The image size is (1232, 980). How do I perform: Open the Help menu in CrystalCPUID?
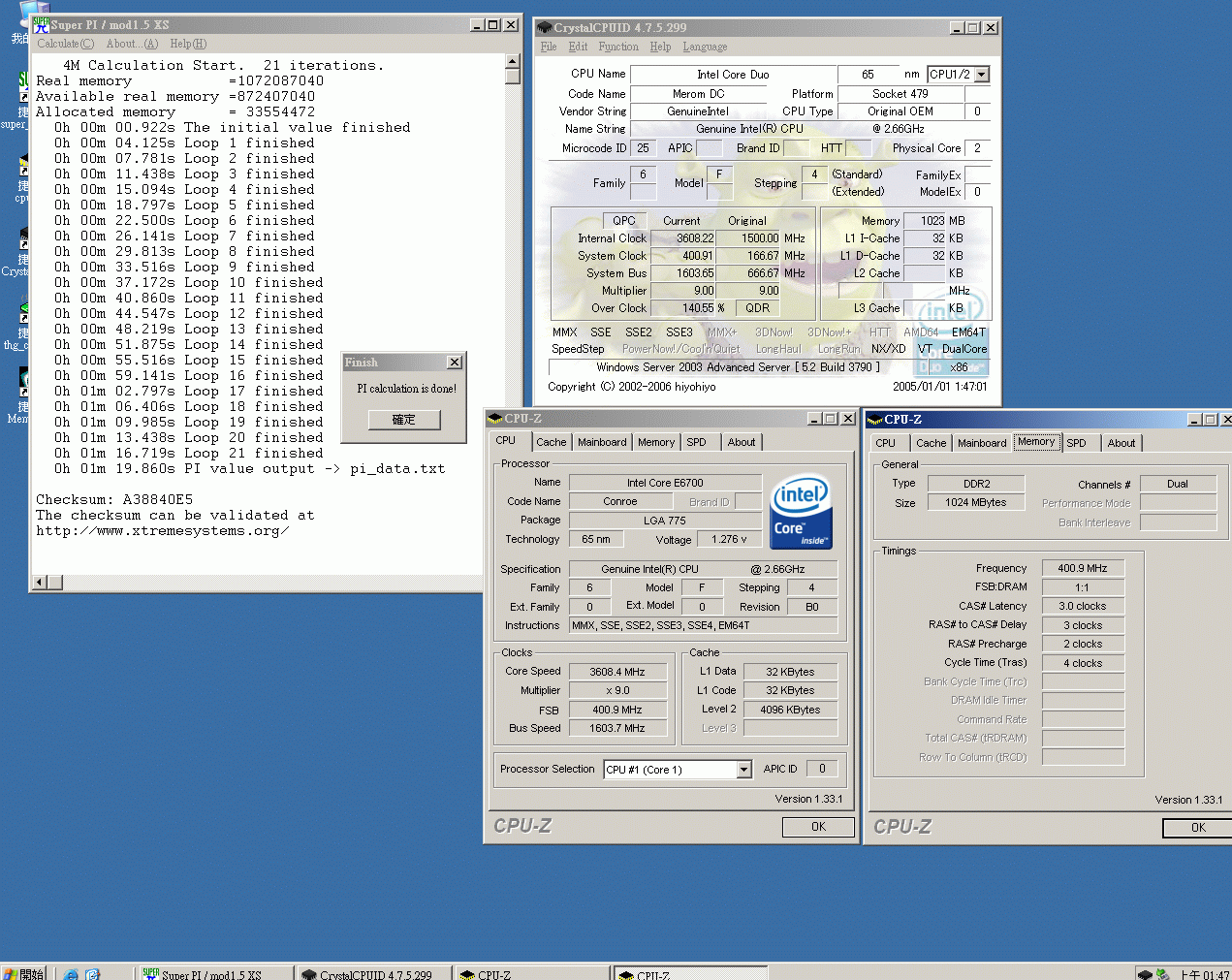[660, 47]
